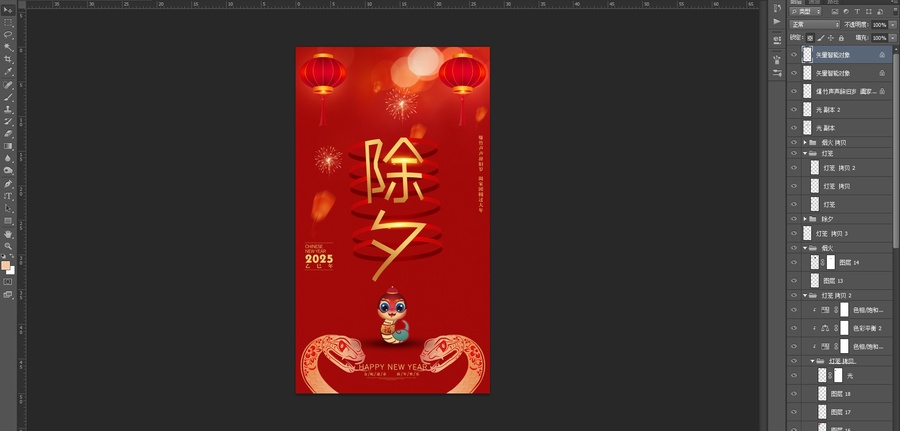
Task: Toggle lock position icon
Action: click(831, 38)
